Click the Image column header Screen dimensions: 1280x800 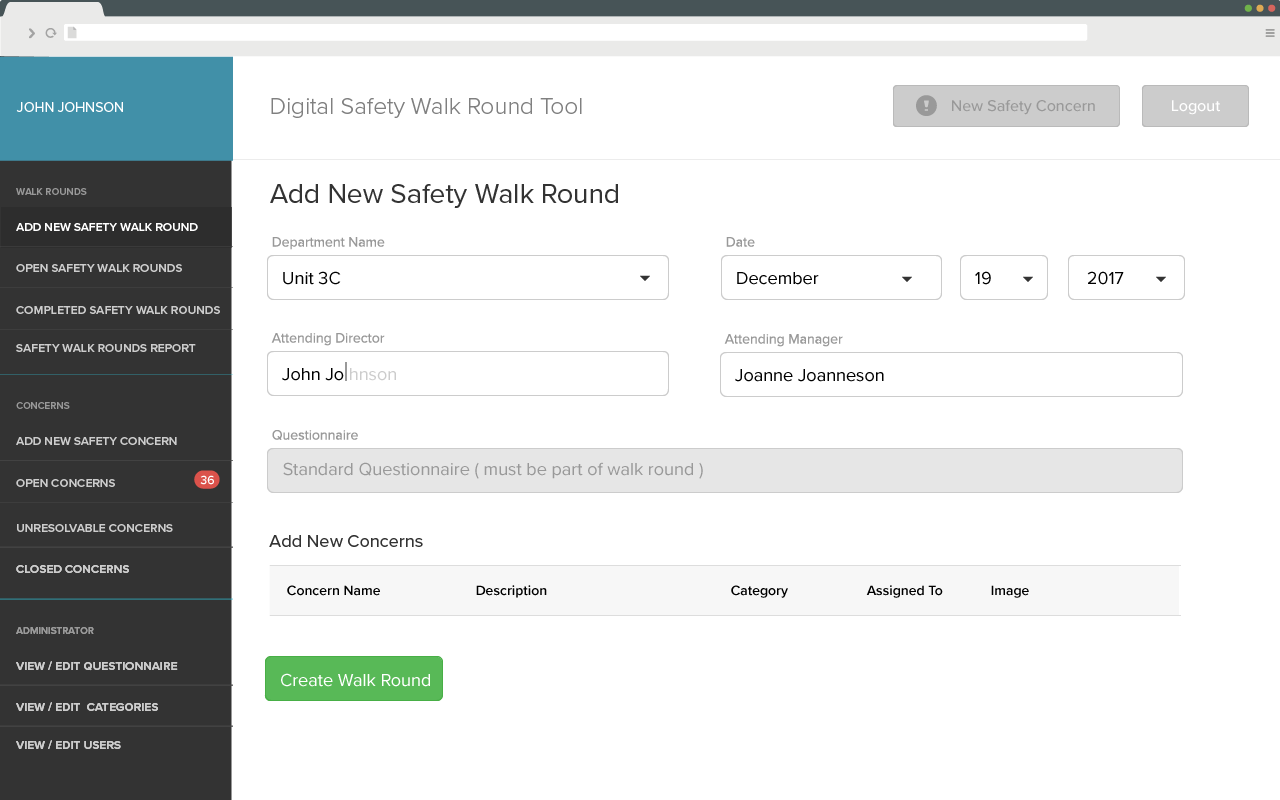tap(1010, 591)
